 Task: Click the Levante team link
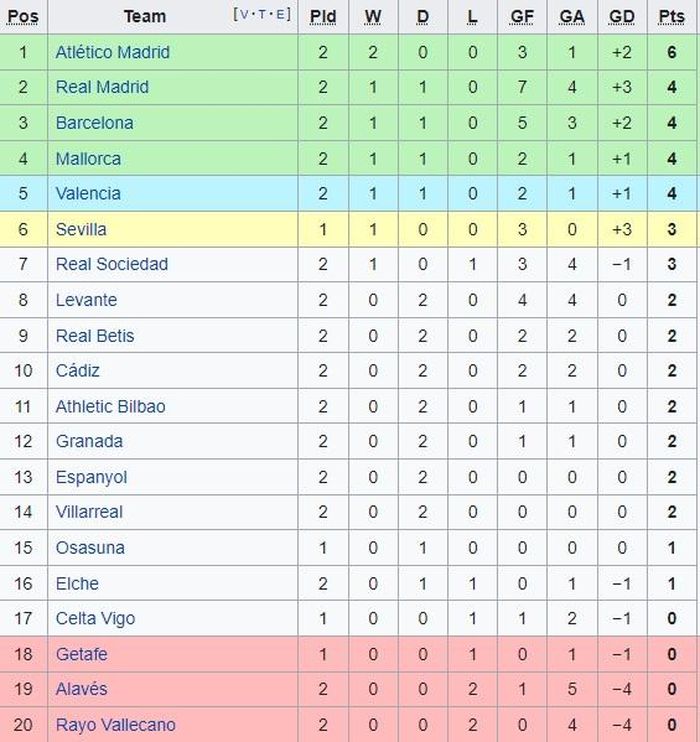[86, 300]
